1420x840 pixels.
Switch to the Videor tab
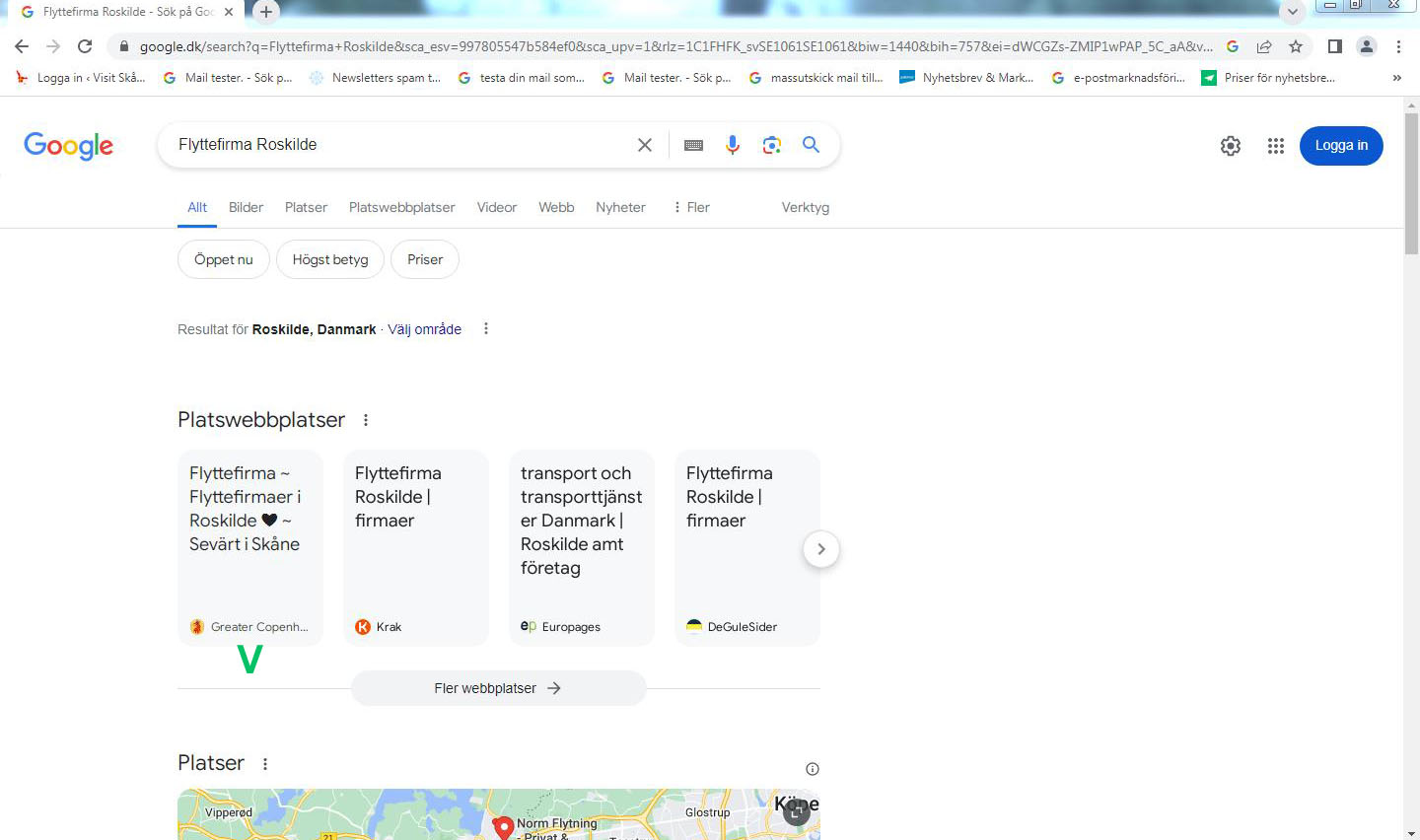click(x=497, y=207)
